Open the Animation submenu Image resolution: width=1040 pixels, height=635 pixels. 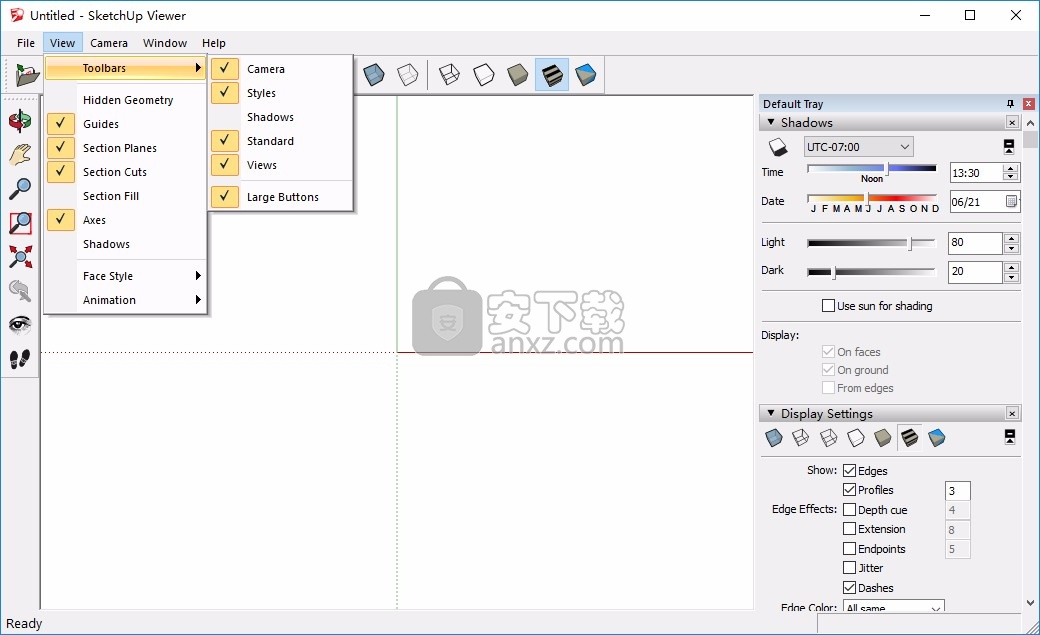point(126,300)
